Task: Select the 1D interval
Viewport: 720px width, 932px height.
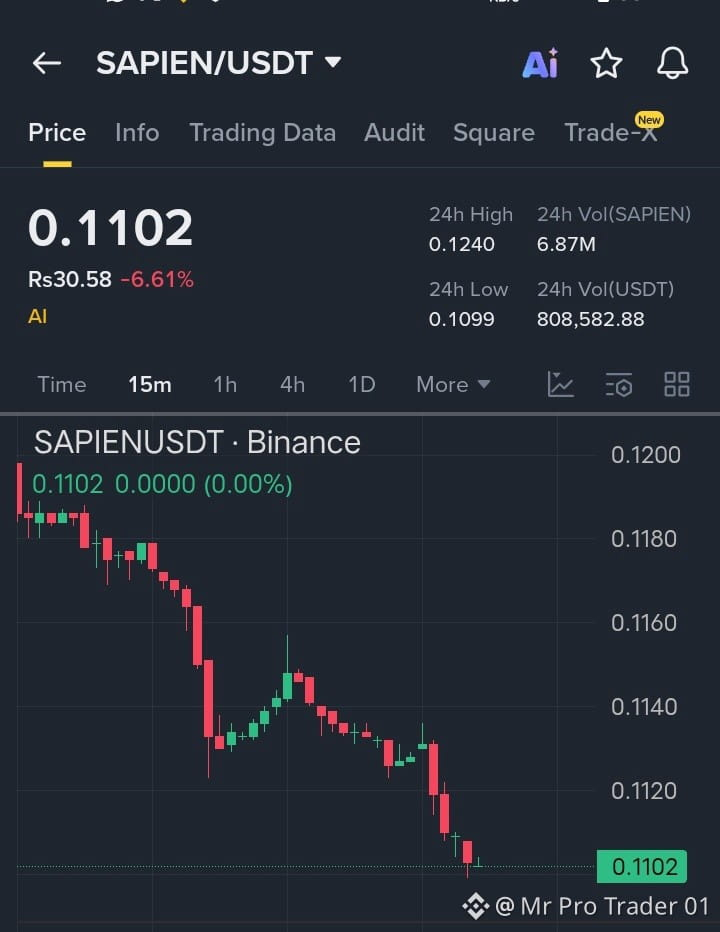Action: click(361, 385)
